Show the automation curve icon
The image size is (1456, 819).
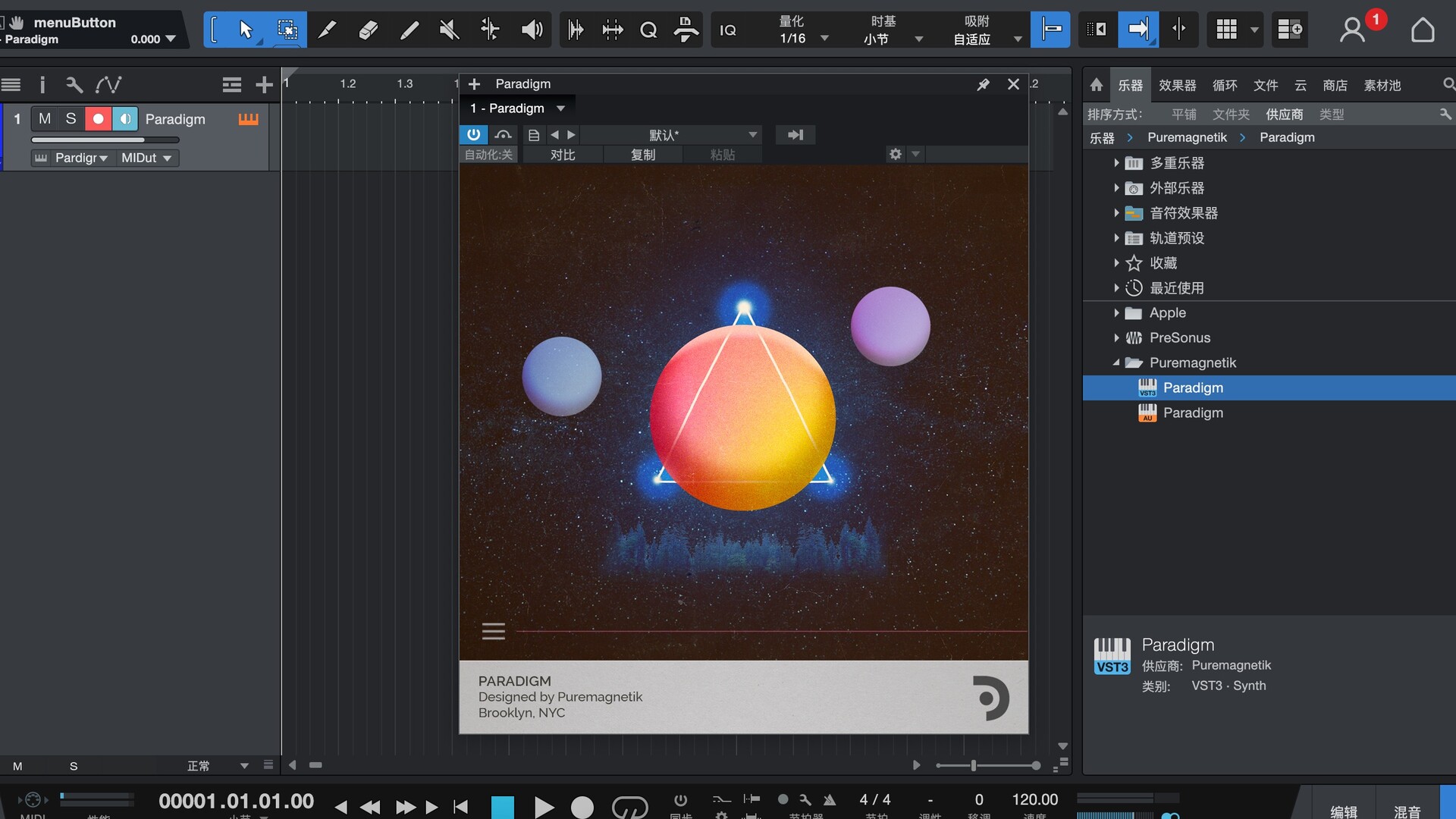click(108, 84)
